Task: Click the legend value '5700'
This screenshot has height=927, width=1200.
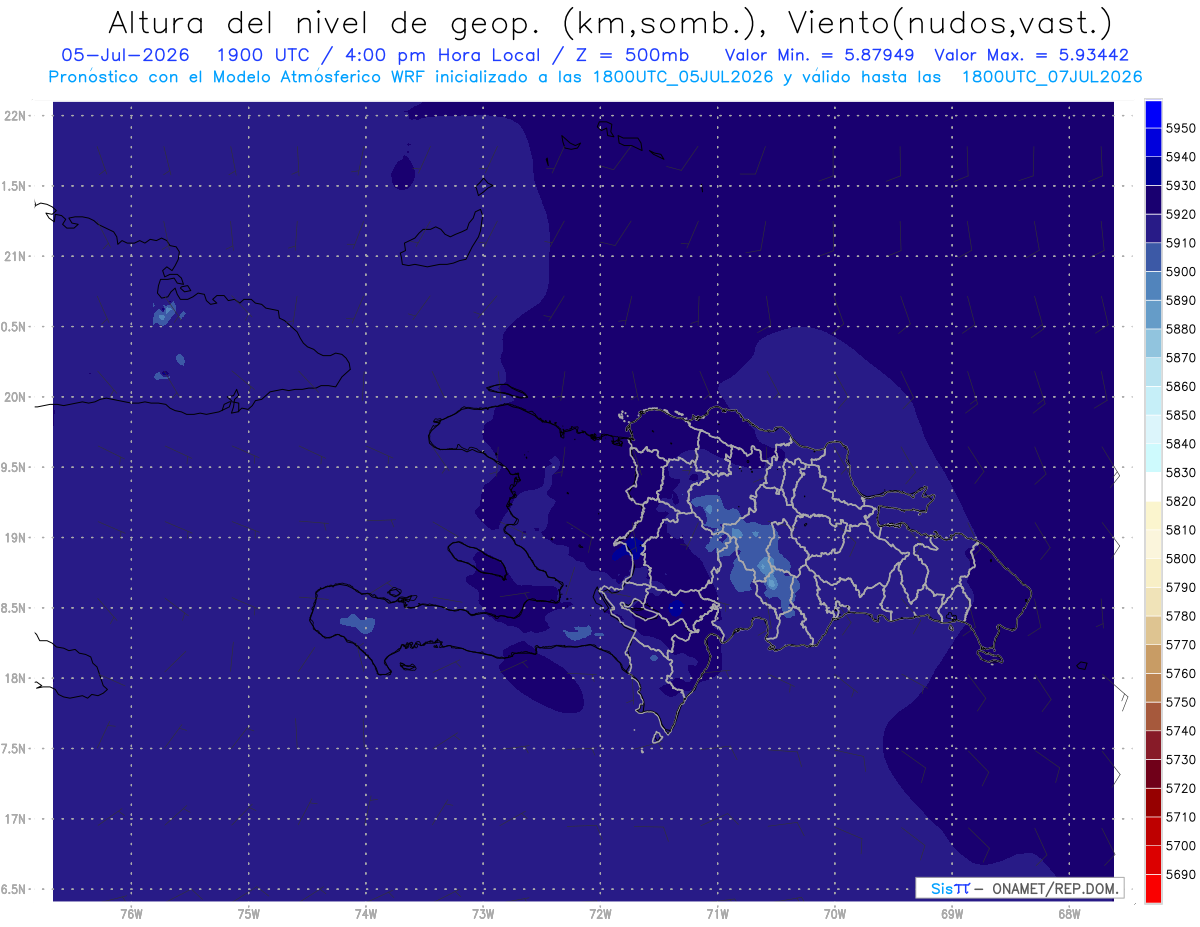Action: pos(1180,845)
